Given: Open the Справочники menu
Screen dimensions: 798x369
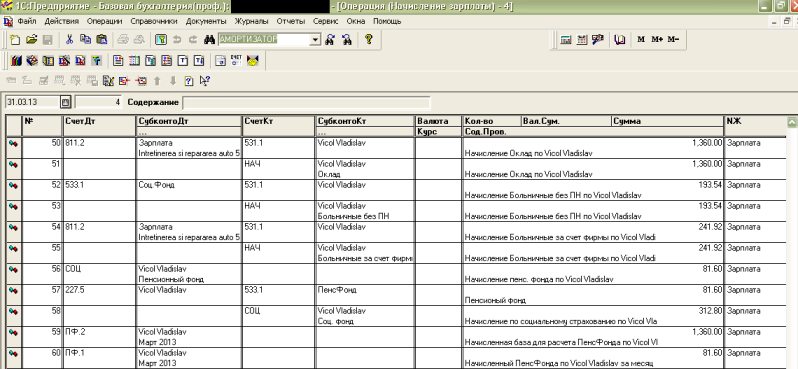Looking at the screenshot, I should click(x=154, y=21).
